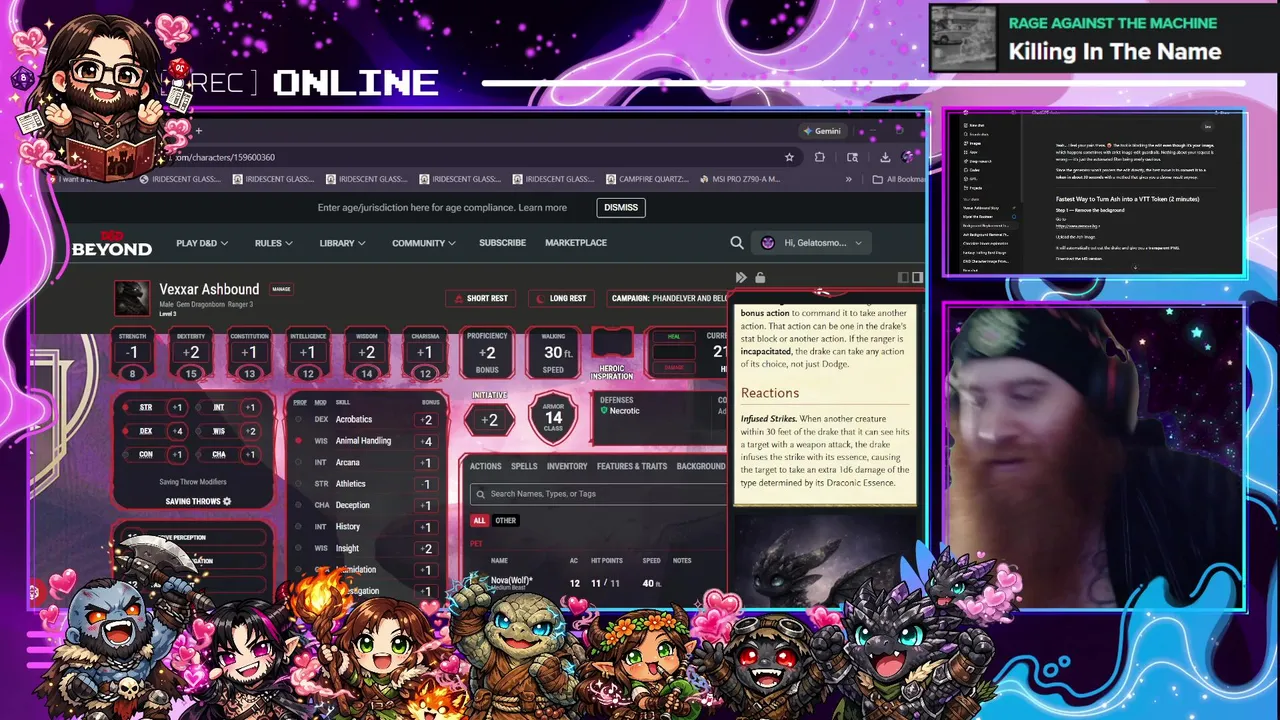This screenshot has width=1280, height=720.
Task: Roll Animal Handling +4 bonus
Action: pos(426,441)
